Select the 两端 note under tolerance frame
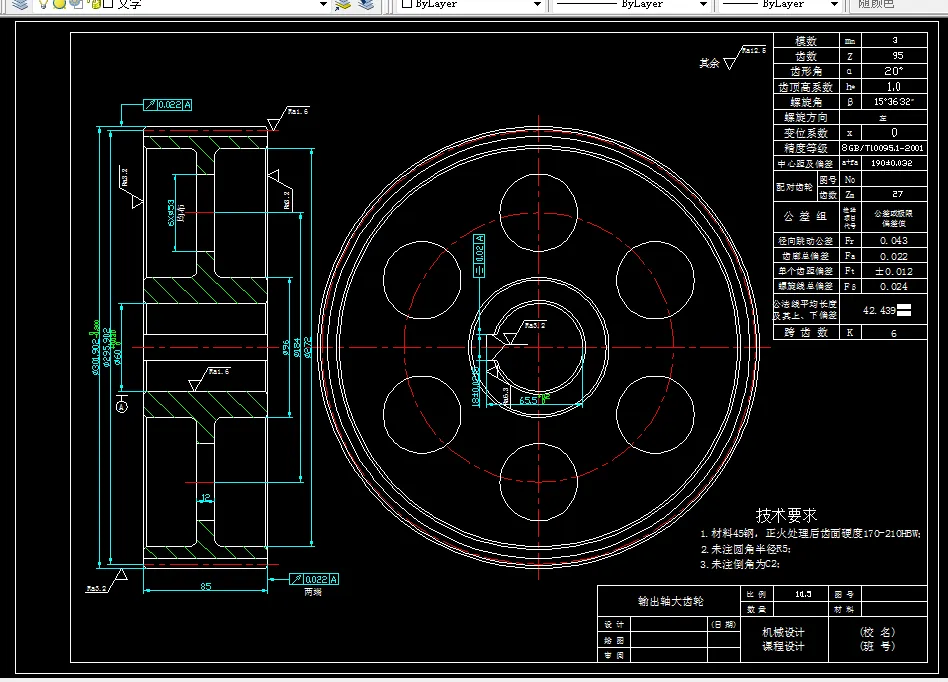The image size is (948, 682). point(313,593)
